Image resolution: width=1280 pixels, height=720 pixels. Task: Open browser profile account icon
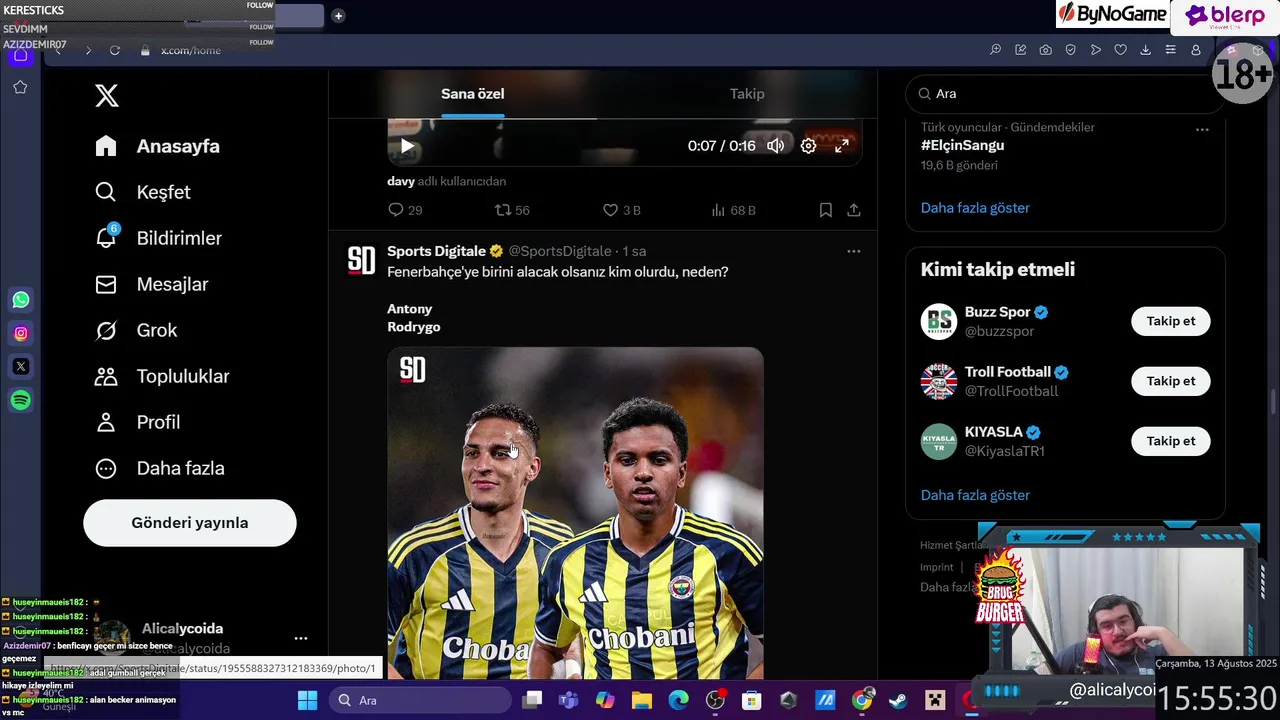pyautogui.click(x=1195, y=50)
